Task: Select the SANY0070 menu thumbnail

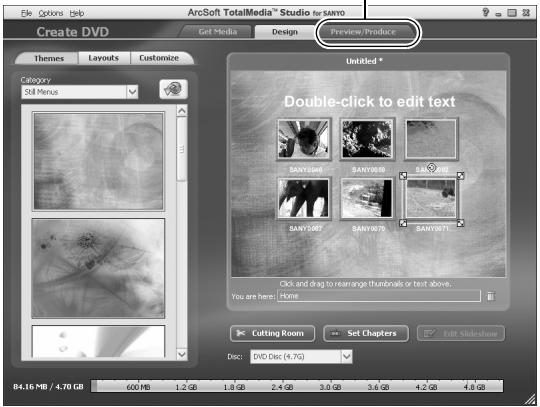Action: tap(367, 198)
